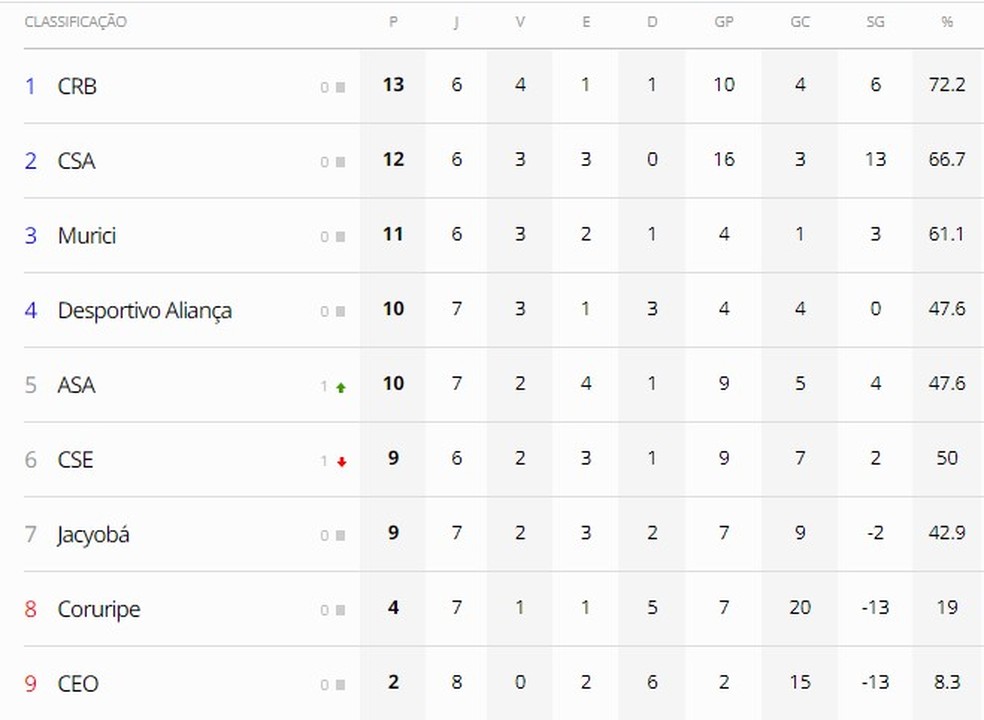Click the P points column header
This screenshot has width=984, height=720.
393,22
